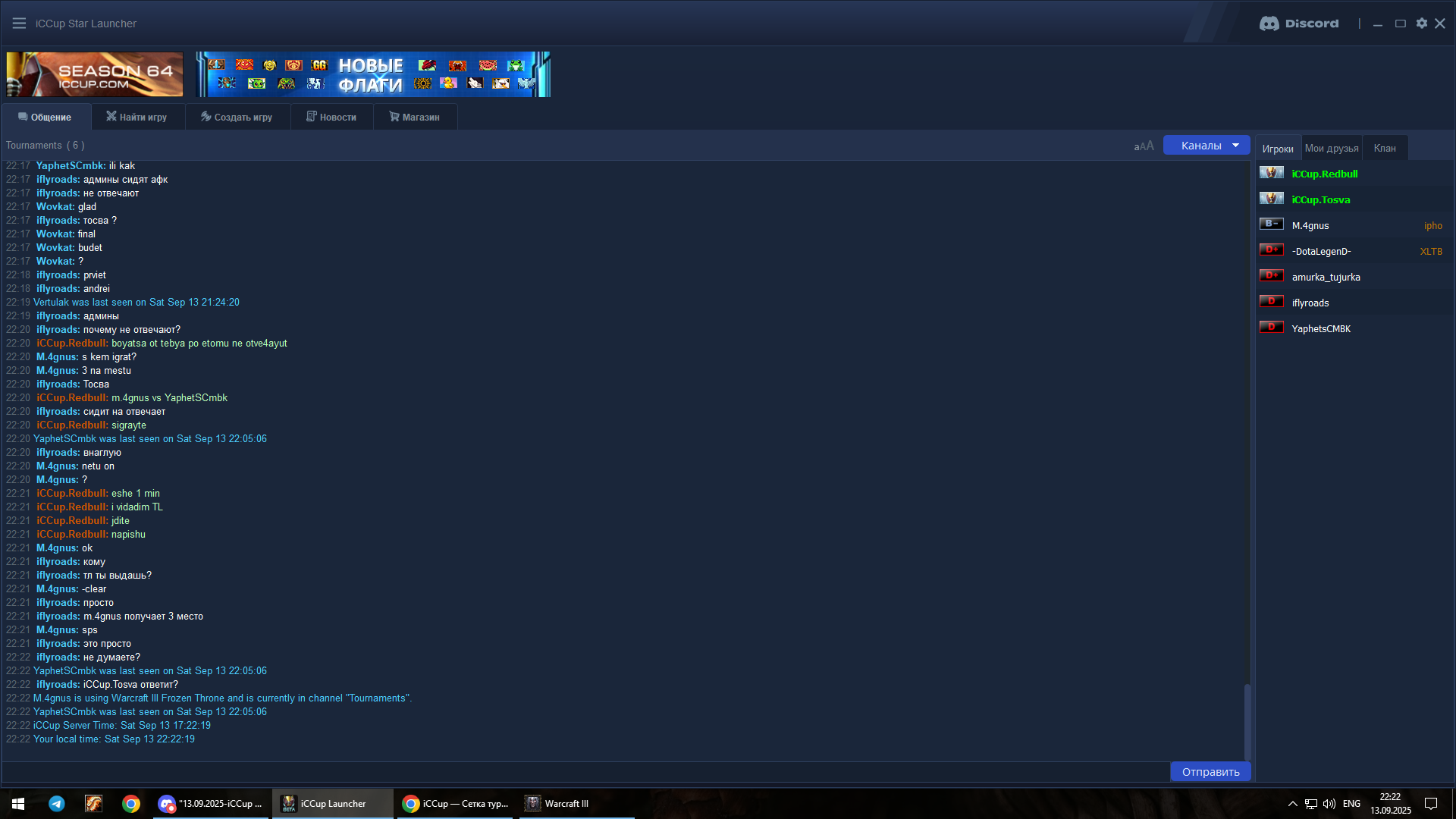Select the Мои друзья tab
The image size is (1456, 819).
[x=1332, y=149]
